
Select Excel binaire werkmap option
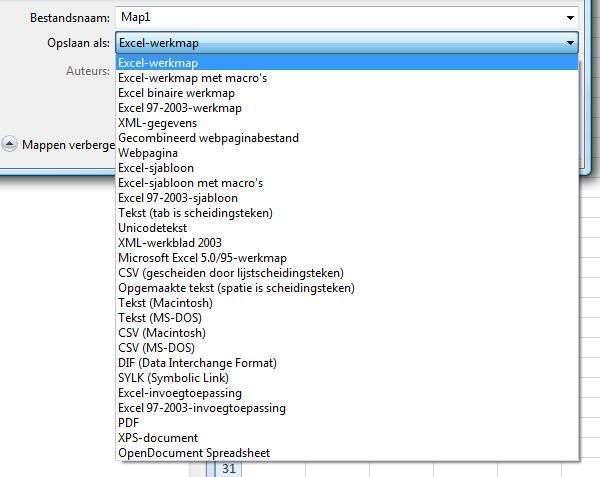[347, 93]
